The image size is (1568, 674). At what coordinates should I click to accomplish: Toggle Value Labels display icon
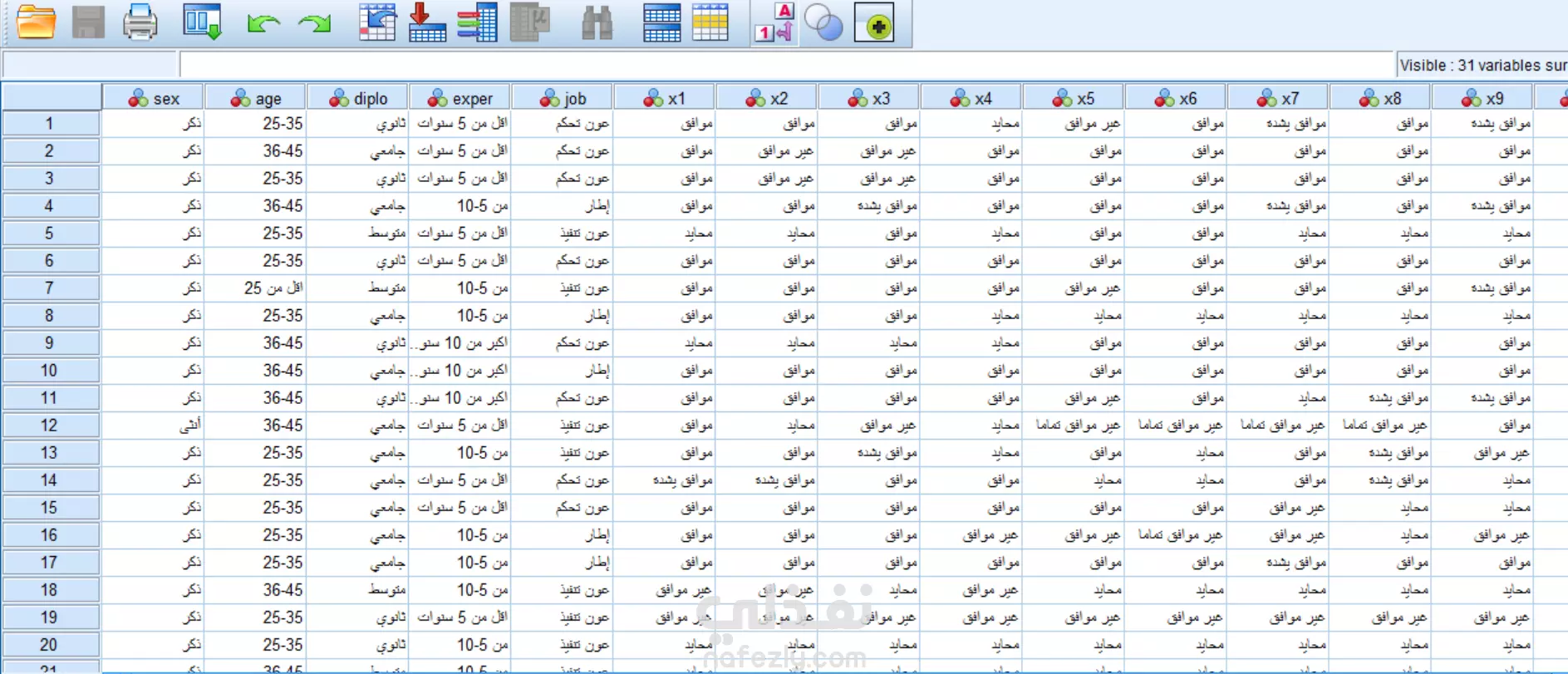click(774, 22)
